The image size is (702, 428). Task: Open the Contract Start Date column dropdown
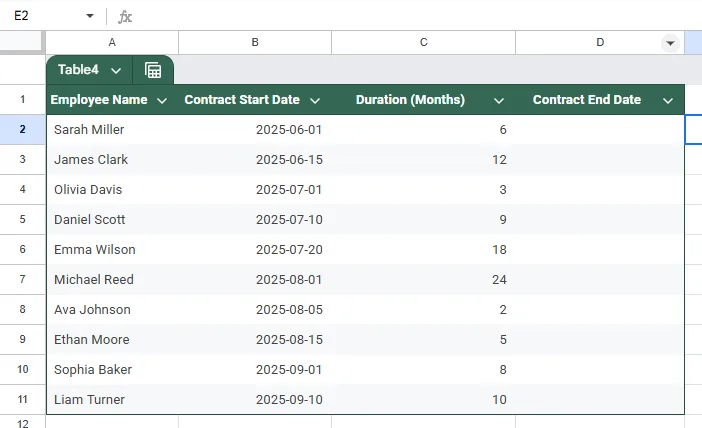(315, 100)
